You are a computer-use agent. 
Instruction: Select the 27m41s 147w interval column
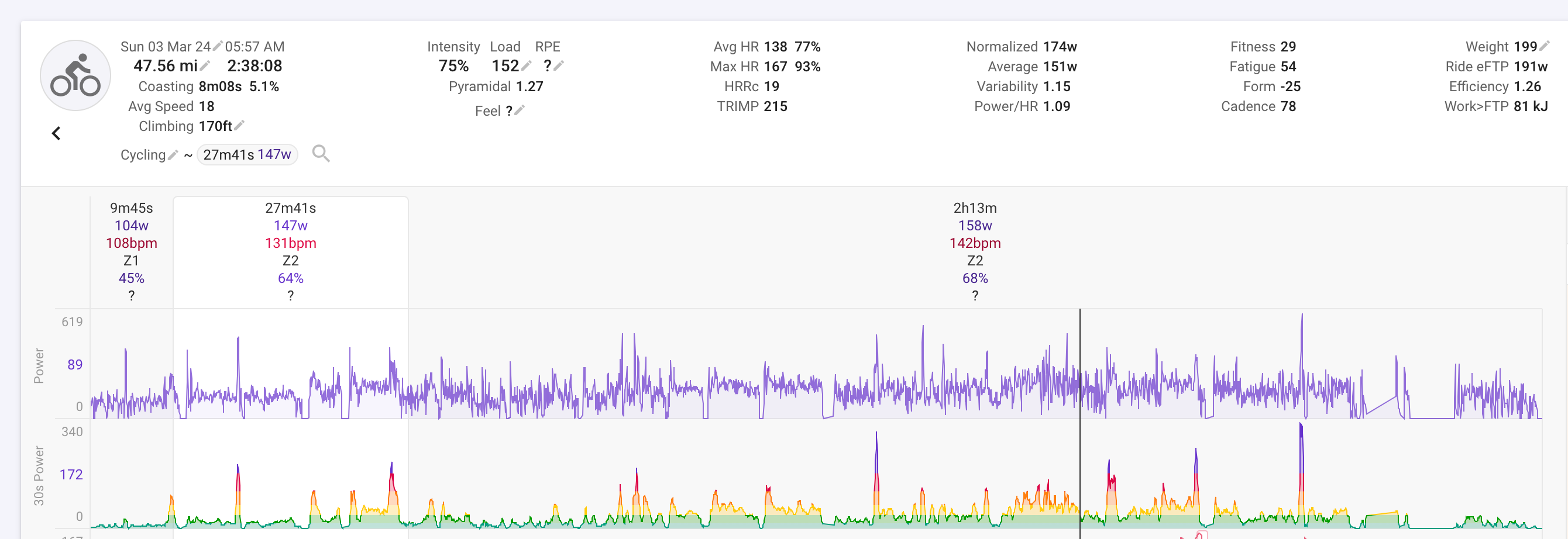tap(290, 252)
